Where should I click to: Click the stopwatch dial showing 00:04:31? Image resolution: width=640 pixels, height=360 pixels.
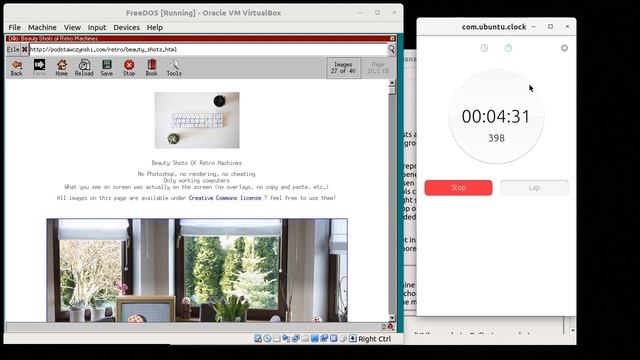[x=496, y=117]
